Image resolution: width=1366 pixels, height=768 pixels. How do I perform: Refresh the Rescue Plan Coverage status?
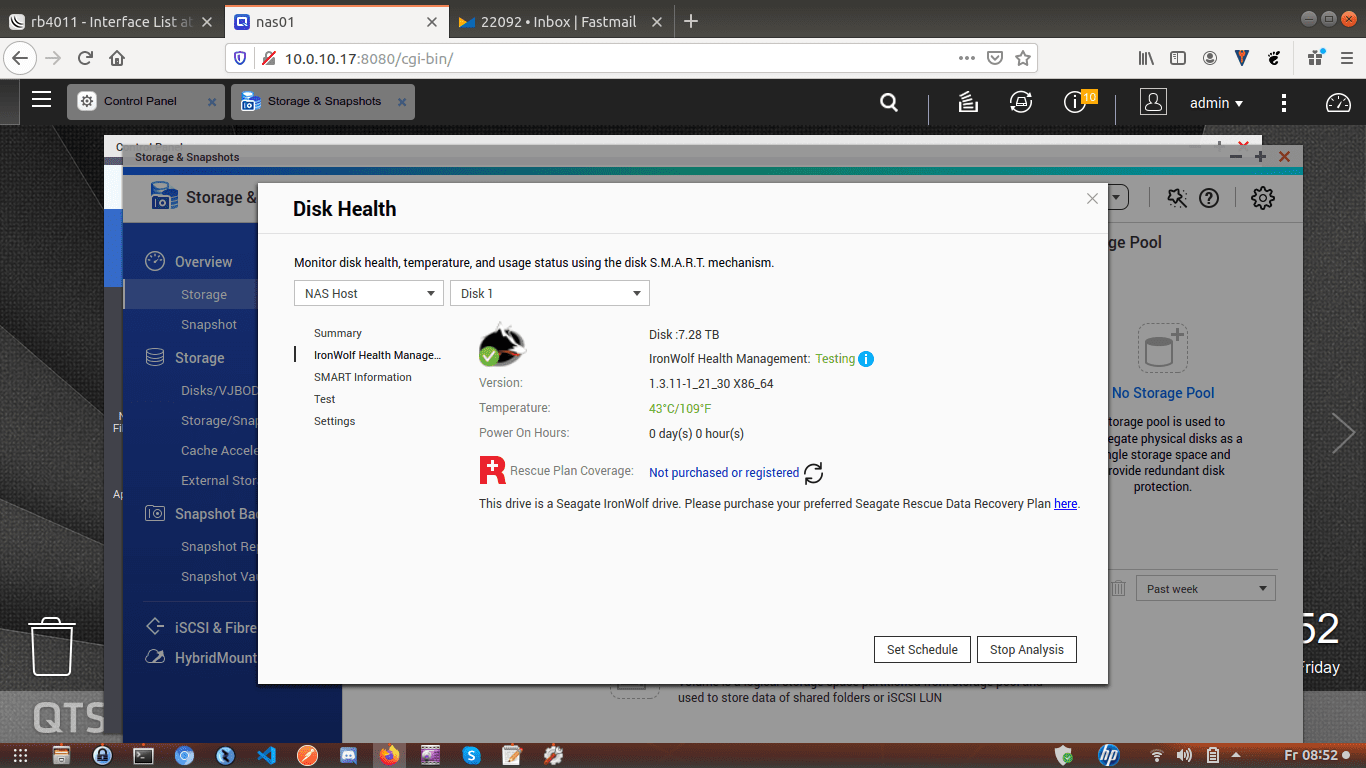pyautogui.click(x=814, y=473)
